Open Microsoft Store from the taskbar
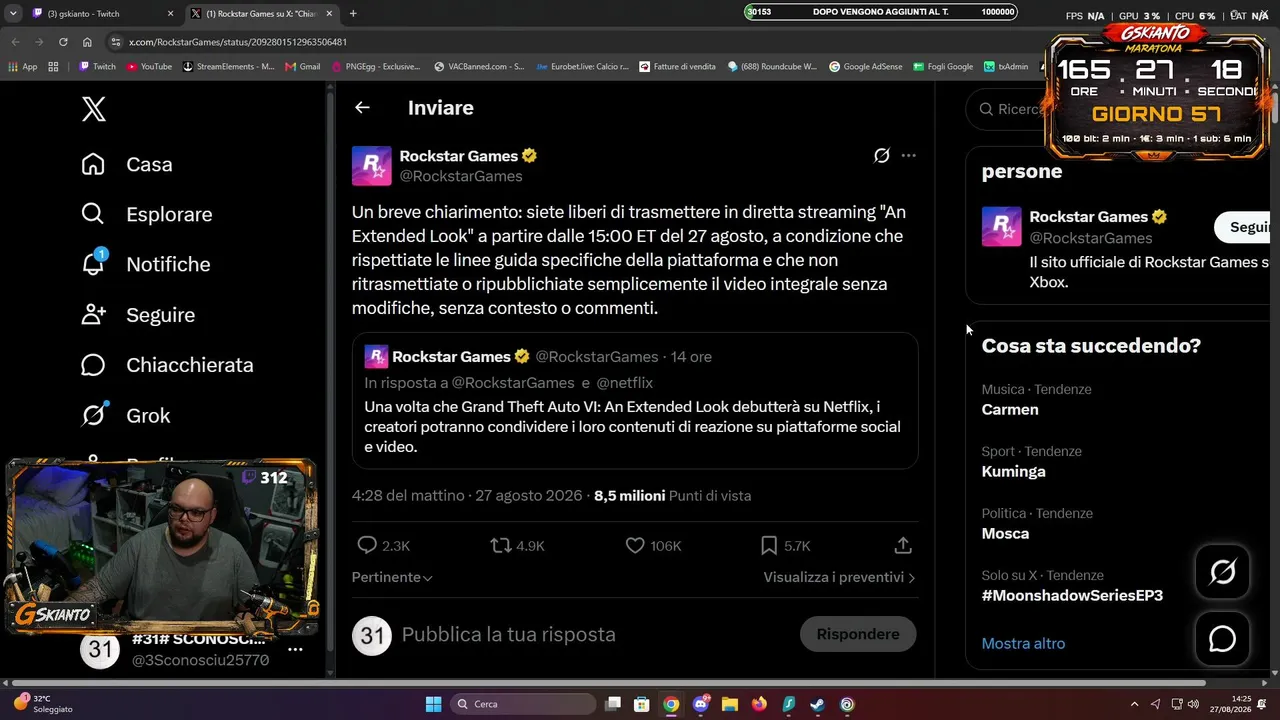 [x=642, y=704]
